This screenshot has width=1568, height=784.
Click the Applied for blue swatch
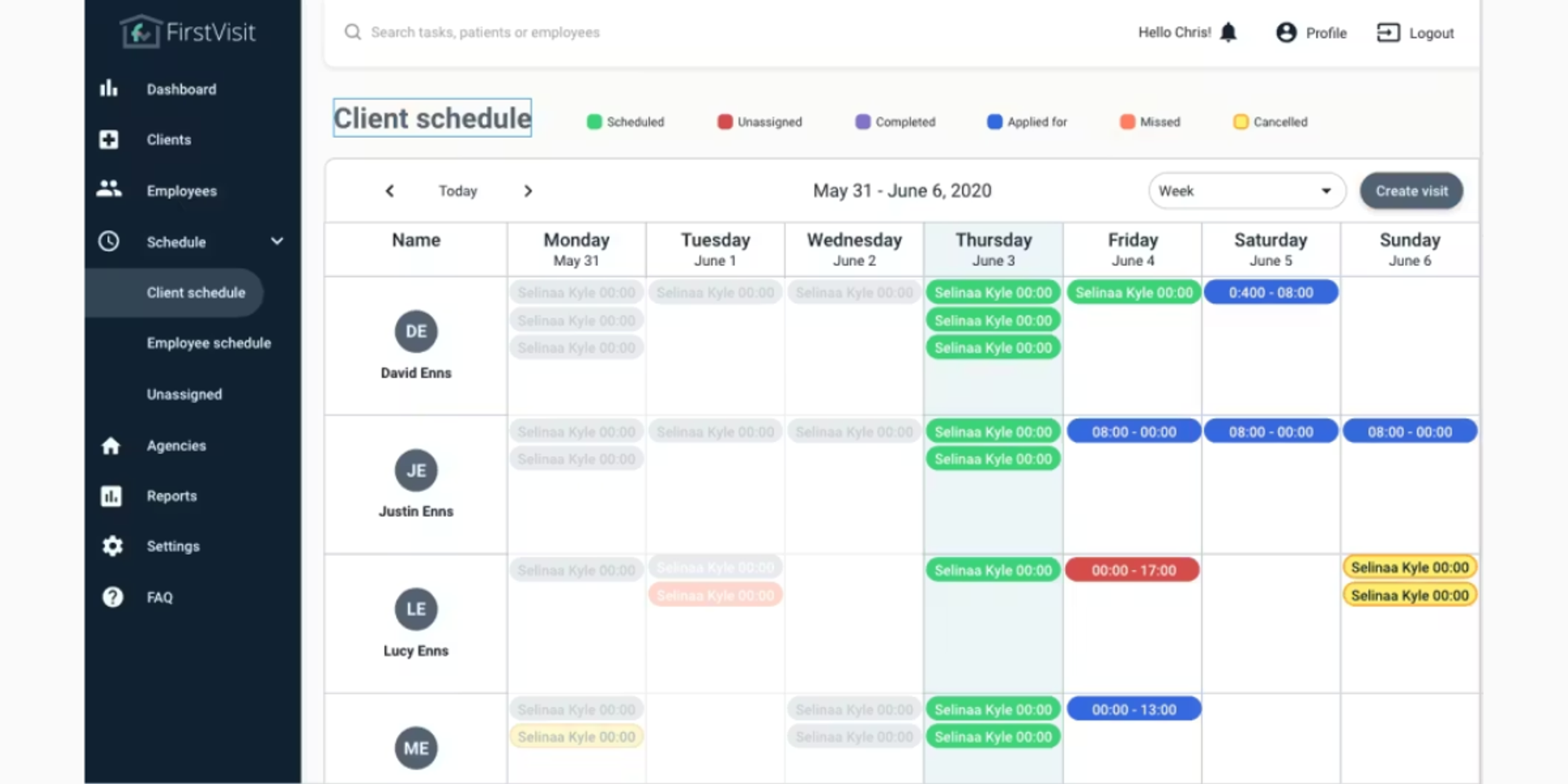pos(995,122)
